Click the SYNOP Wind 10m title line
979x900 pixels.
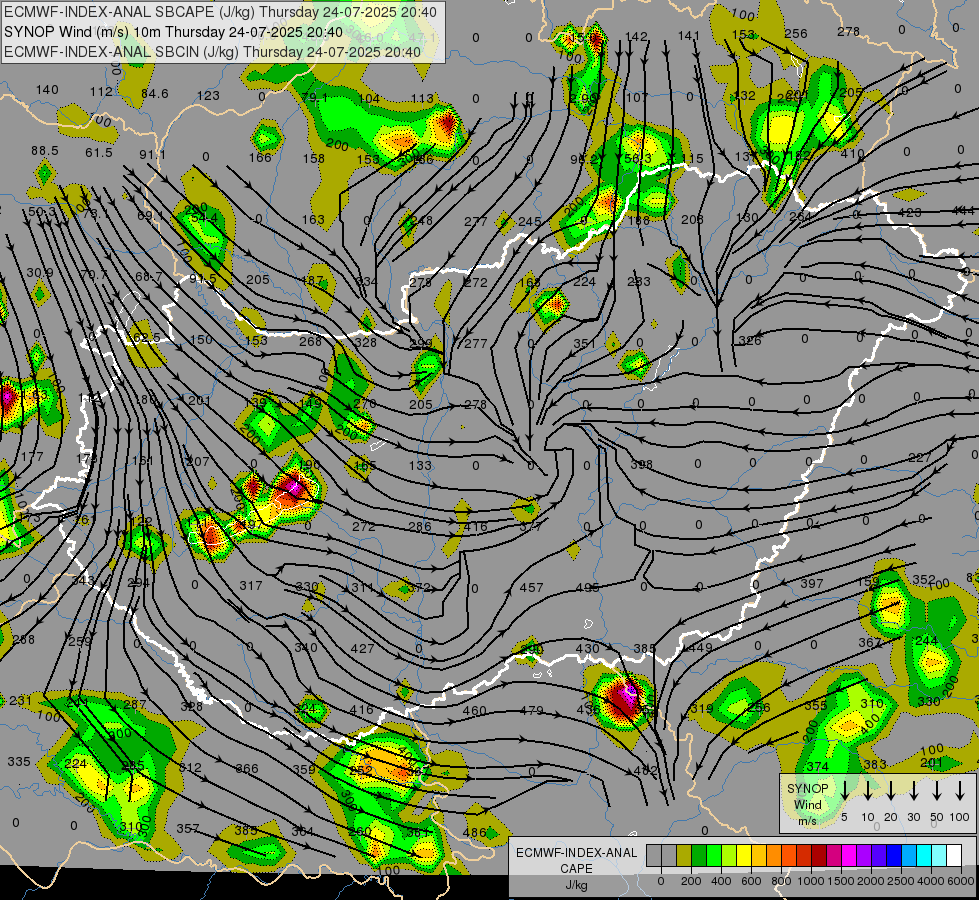pyautogui.click(x=173, y=32)
